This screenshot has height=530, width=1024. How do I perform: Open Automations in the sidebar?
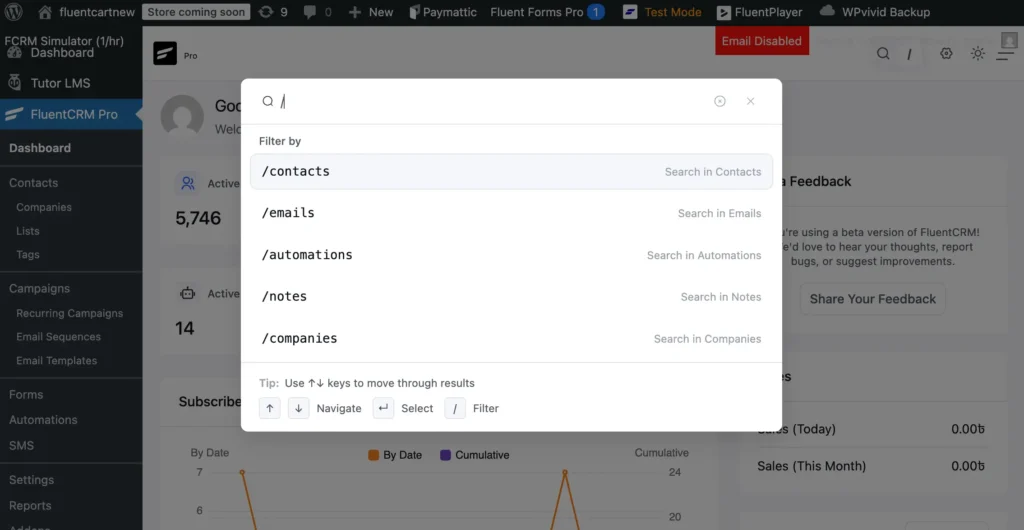(x=43, y=420)
